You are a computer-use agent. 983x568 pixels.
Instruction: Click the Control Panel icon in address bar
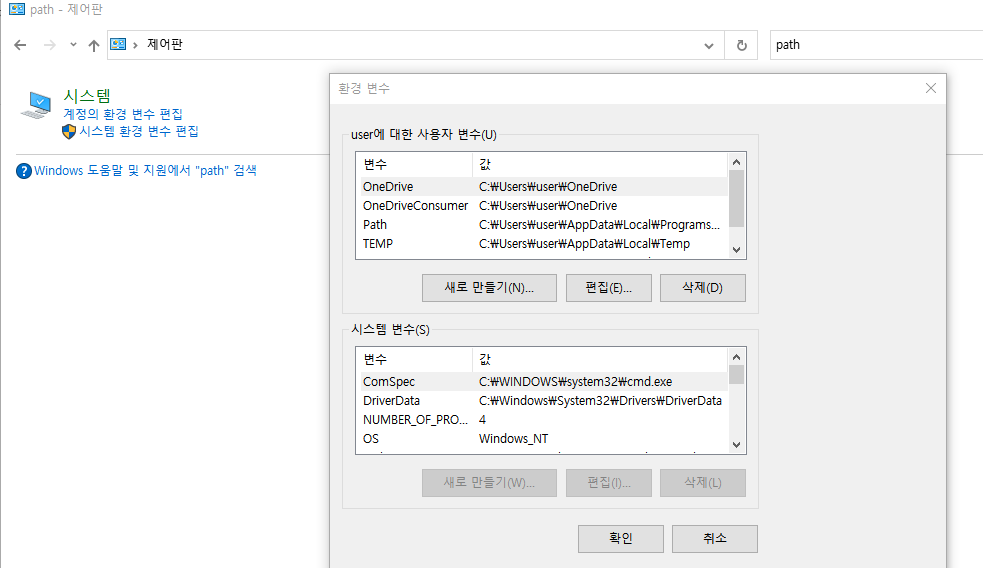pos(118,45)
